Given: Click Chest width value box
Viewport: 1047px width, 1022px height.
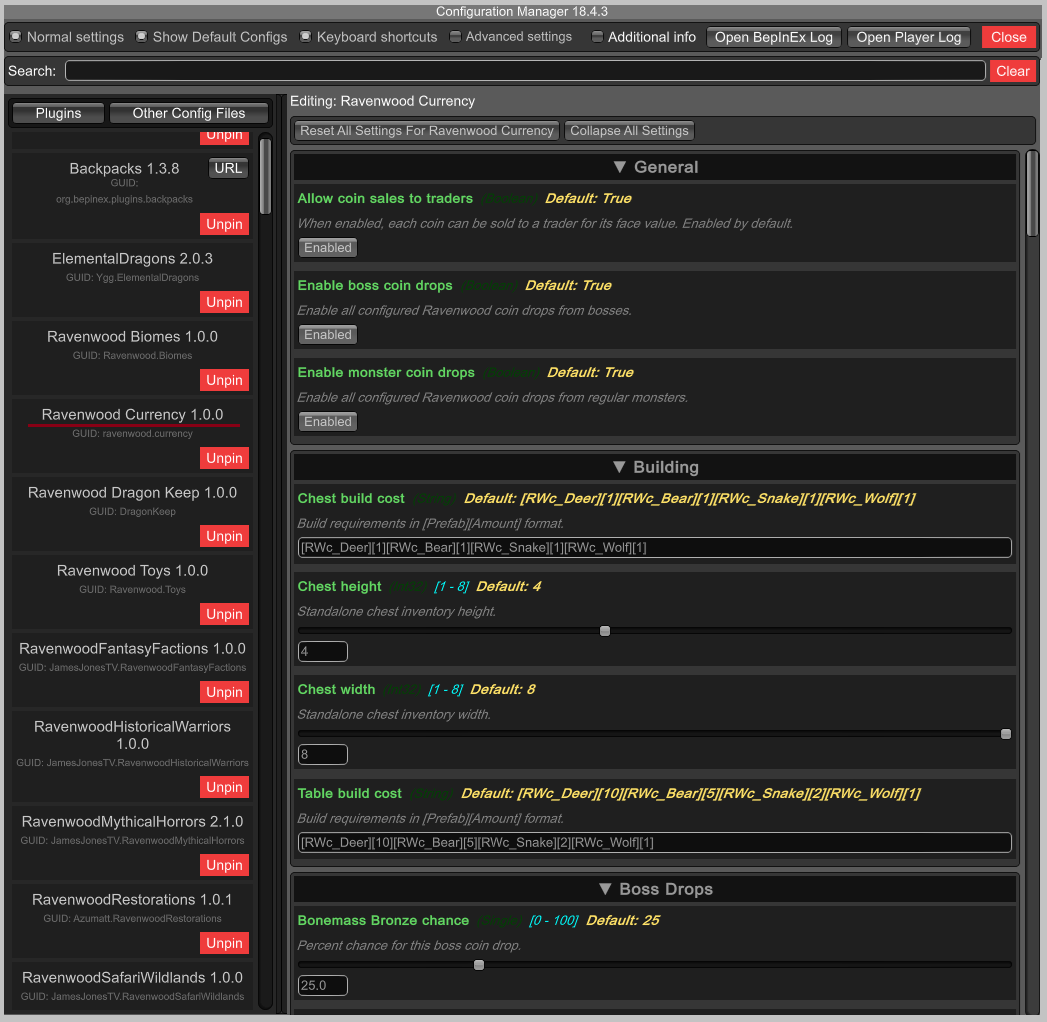Looking at the screenshot, I should click(x=323, y=755).
